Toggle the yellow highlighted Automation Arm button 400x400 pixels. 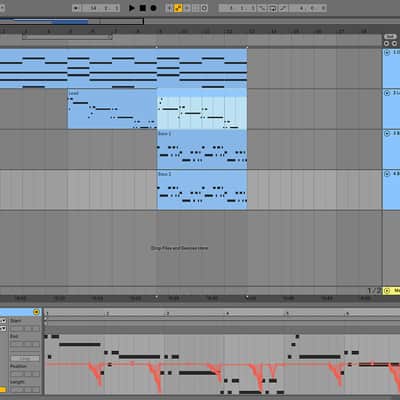178,8
